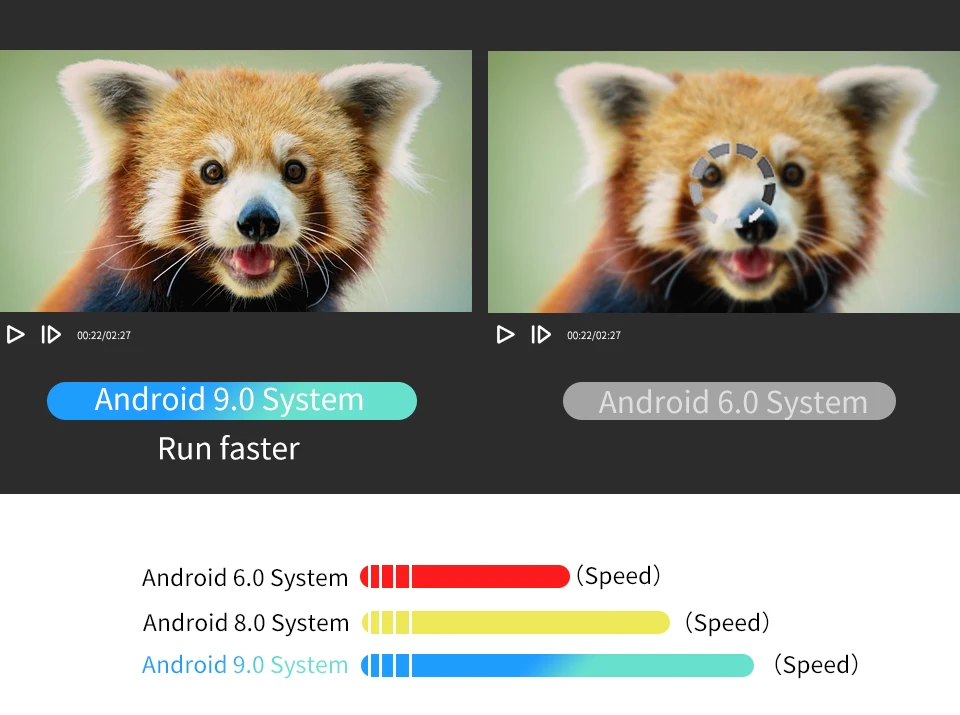This screenshot has height=715, width=960.
Task: Click the blue-teal Android 9.0 speed bar
Action: pyautogui.click(x=557, y=665)
